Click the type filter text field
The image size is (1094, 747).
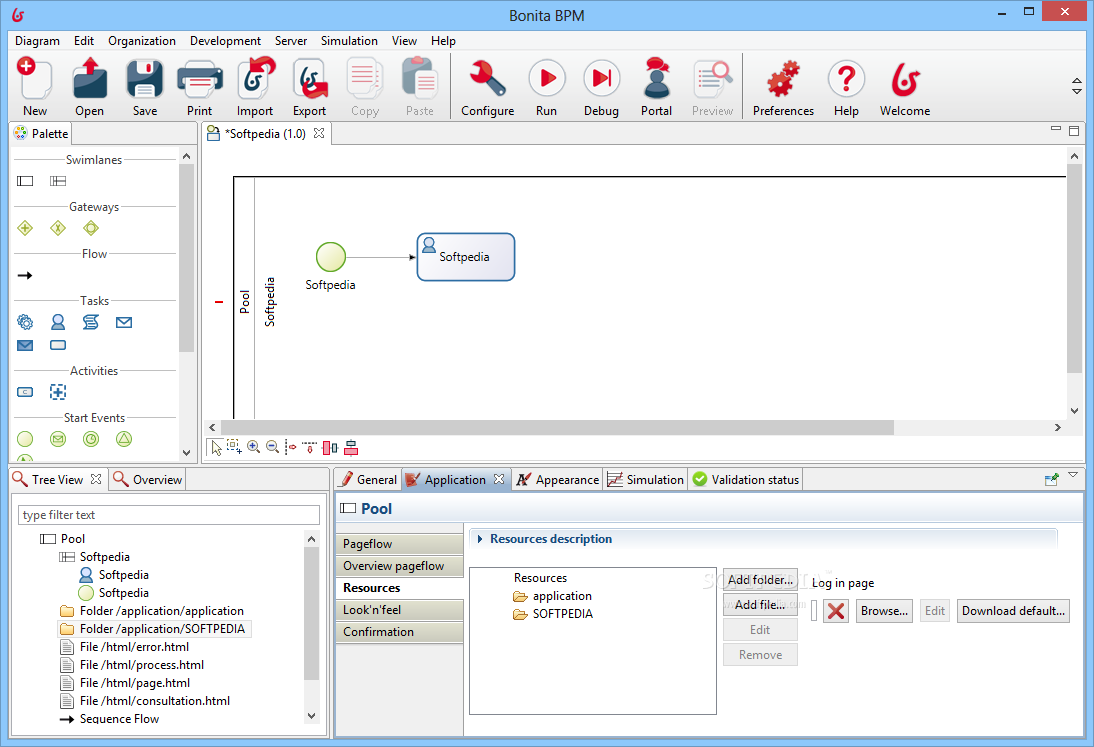(x=169, y=515)
